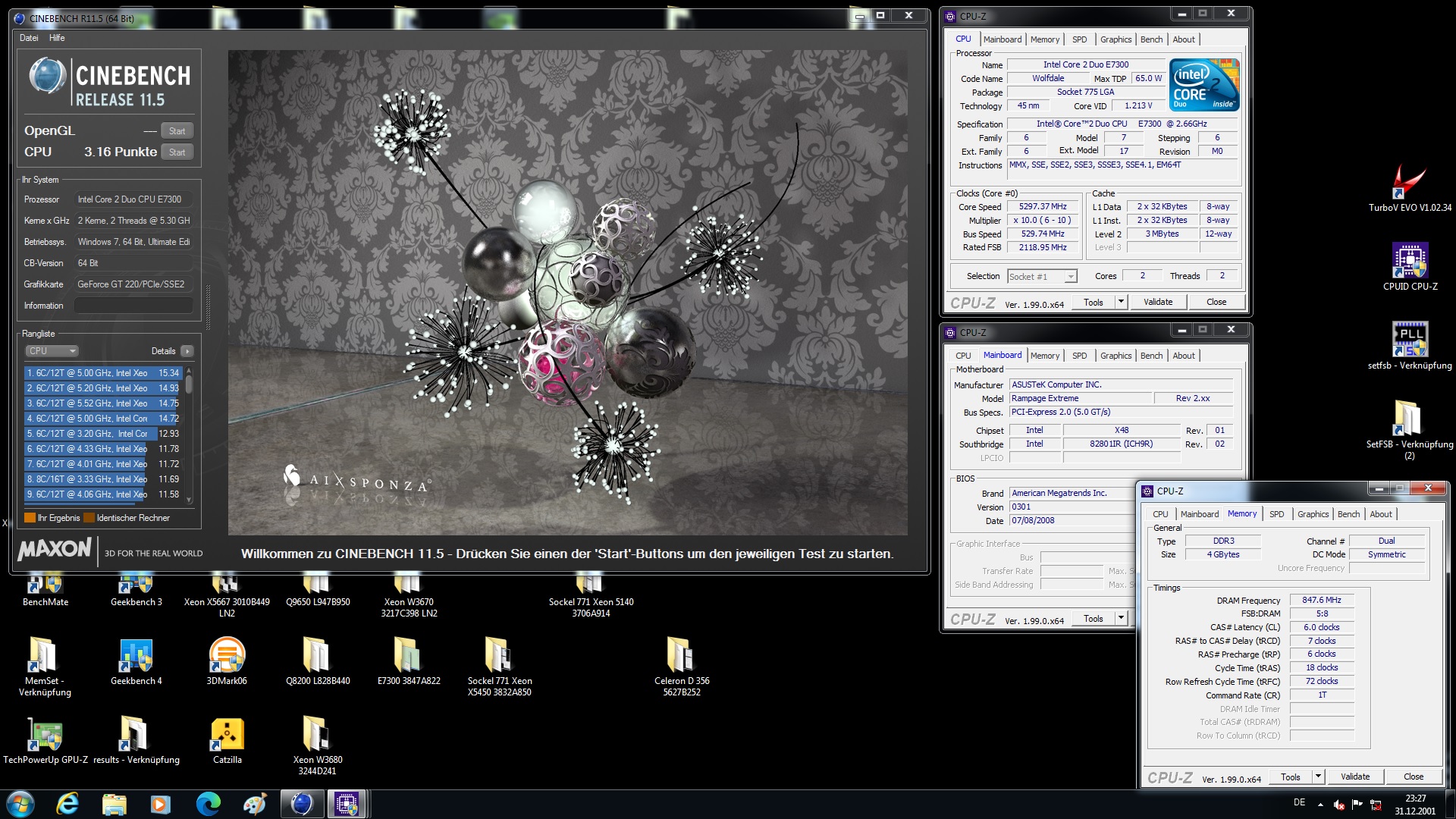Open Microsoft Edge from taskbar
The width and height of the screenshot is (1456, 819).
(208, 804)
